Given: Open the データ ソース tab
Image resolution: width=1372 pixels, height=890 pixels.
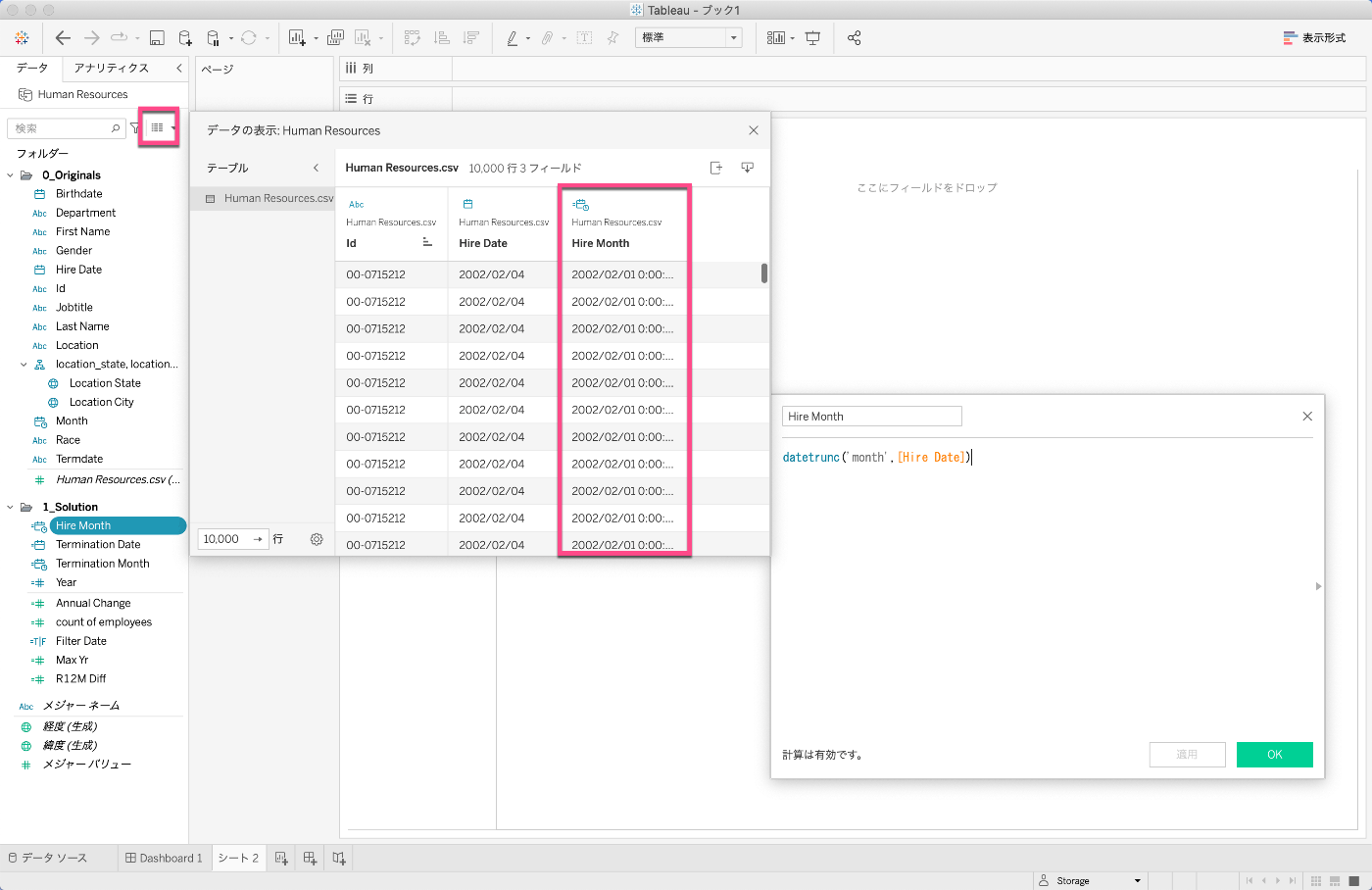Looking at the screenshot, I should [48, 859].
